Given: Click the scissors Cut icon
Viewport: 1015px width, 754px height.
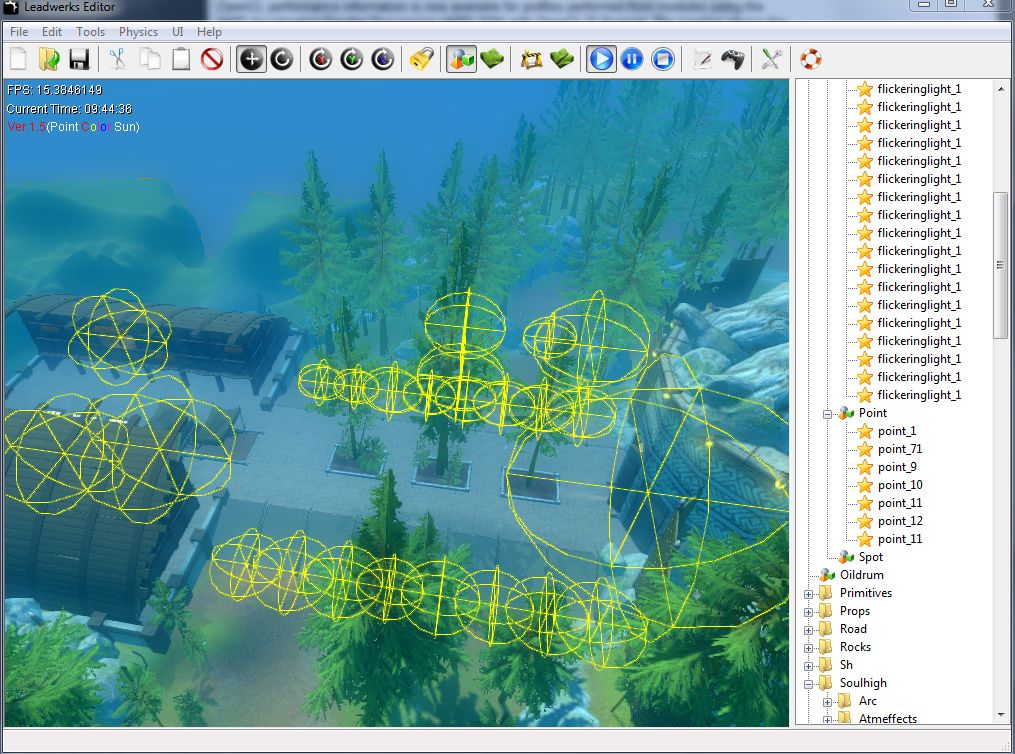Looking at the screenshot, I should tap(118, 59).
